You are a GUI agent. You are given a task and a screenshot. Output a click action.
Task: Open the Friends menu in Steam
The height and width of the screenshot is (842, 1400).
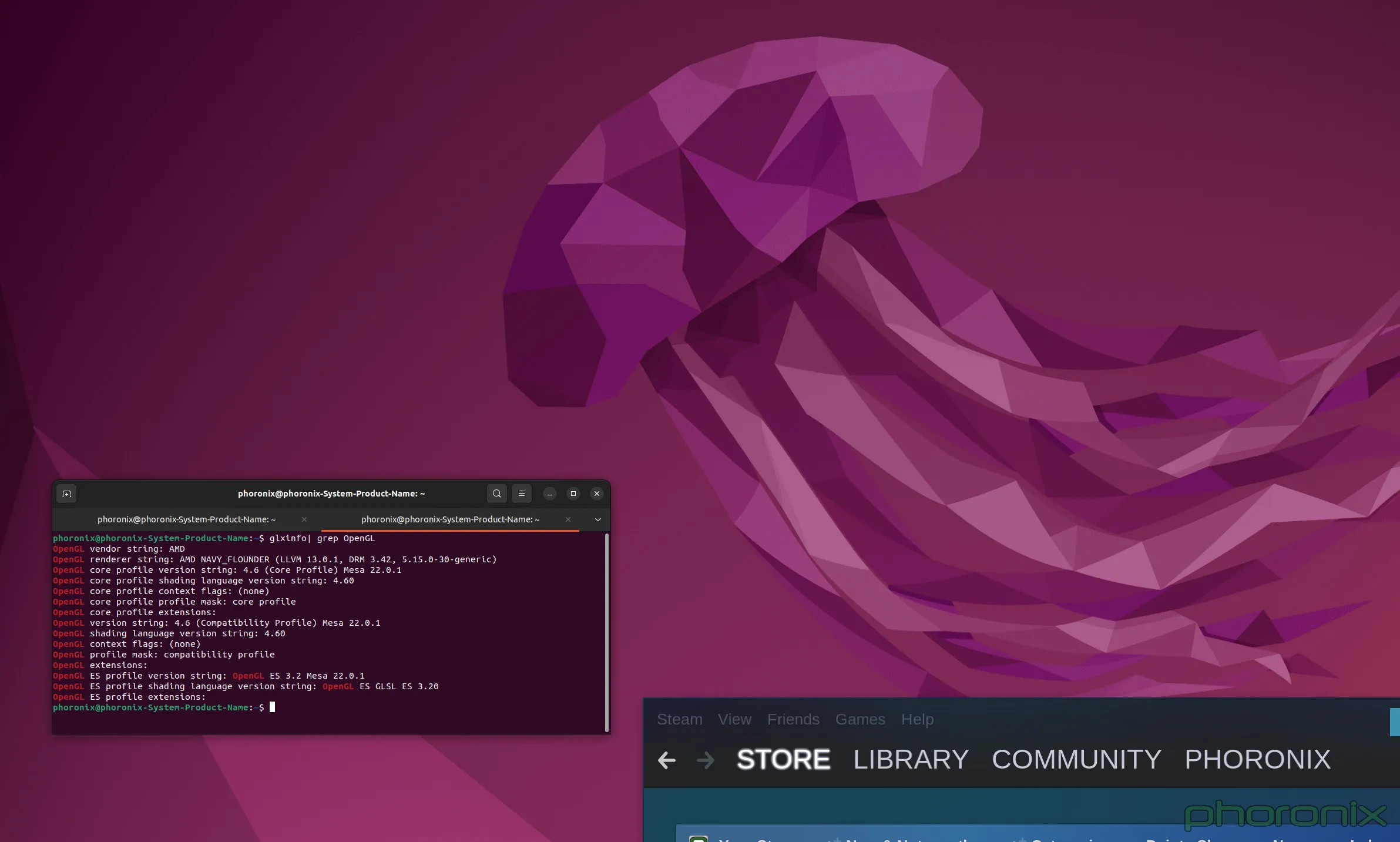tap(793, 719)
